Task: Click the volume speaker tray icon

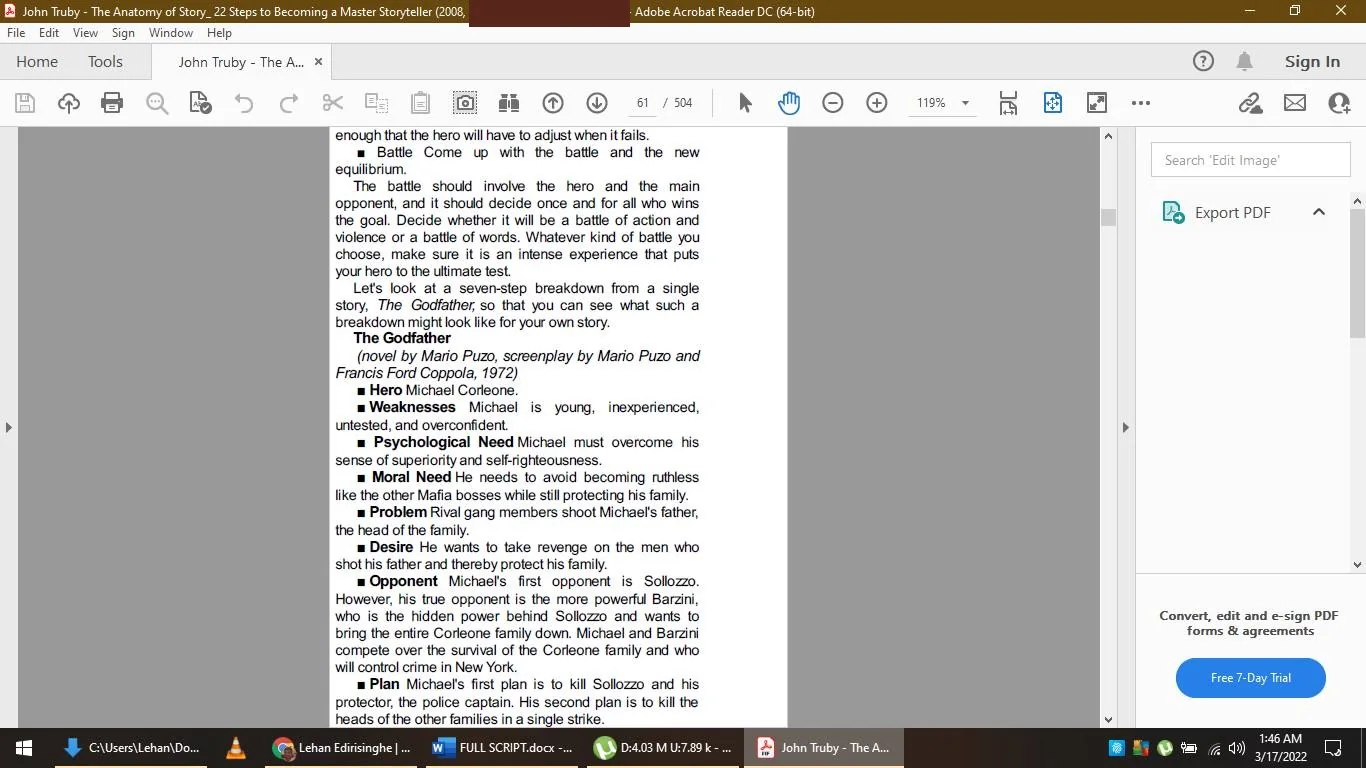Action: pyautogui.click(x=1237, y=748)
